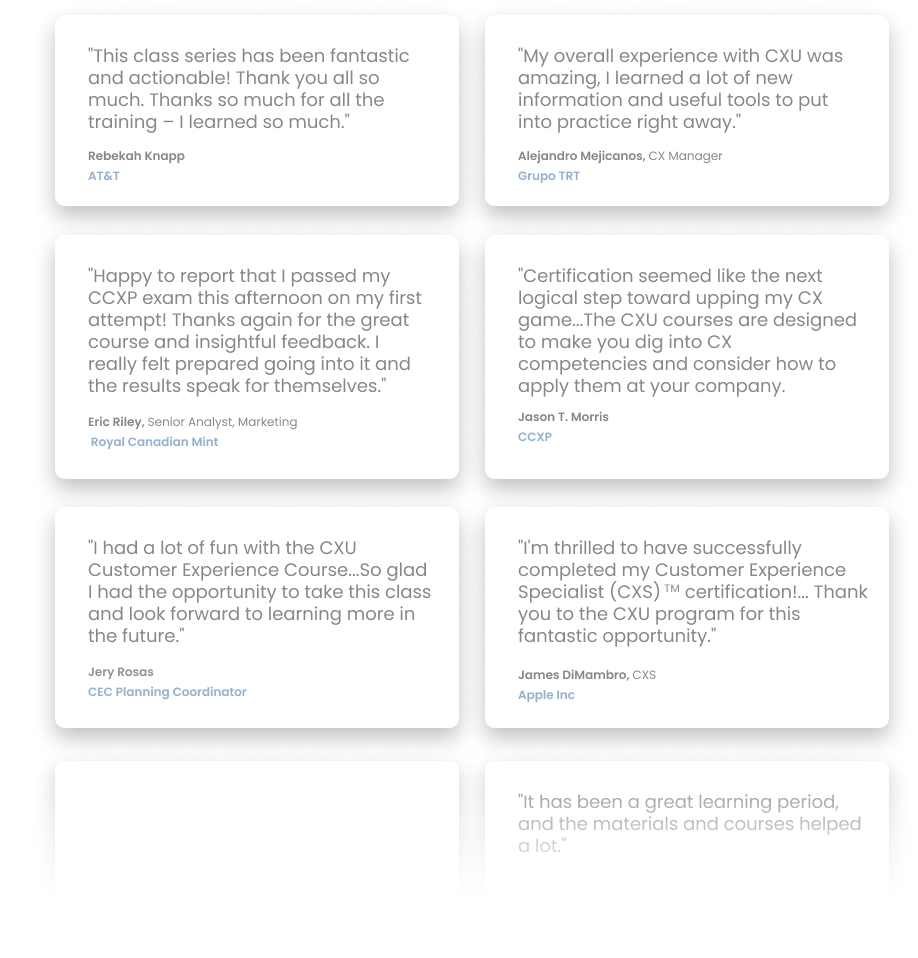Click the name Eric Riley
This screenshot has height=958, width=918.
pos(116,422)
